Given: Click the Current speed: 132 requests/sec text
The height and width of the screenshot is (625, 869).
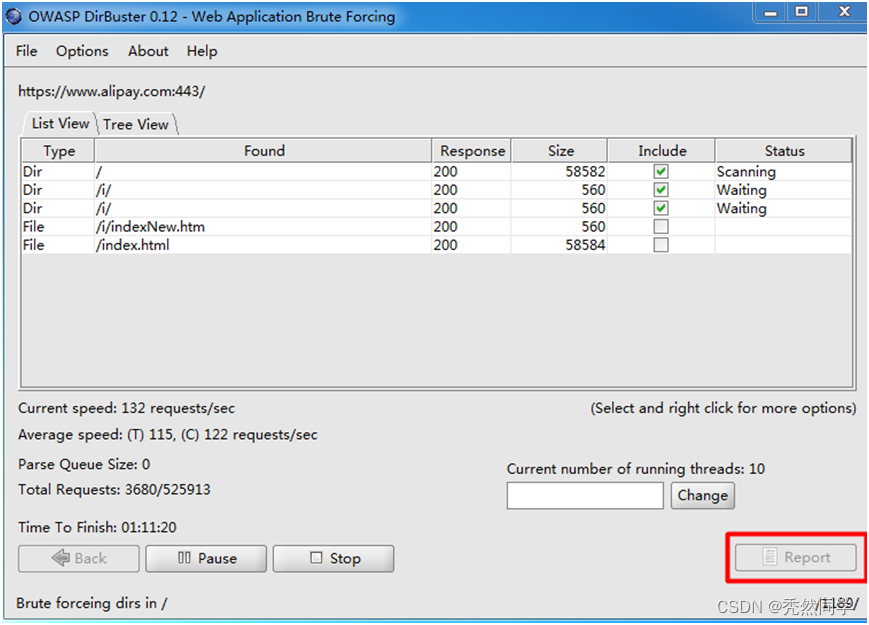Looking at the screenshot, I should pyautogui.click(x=126, y=408).
